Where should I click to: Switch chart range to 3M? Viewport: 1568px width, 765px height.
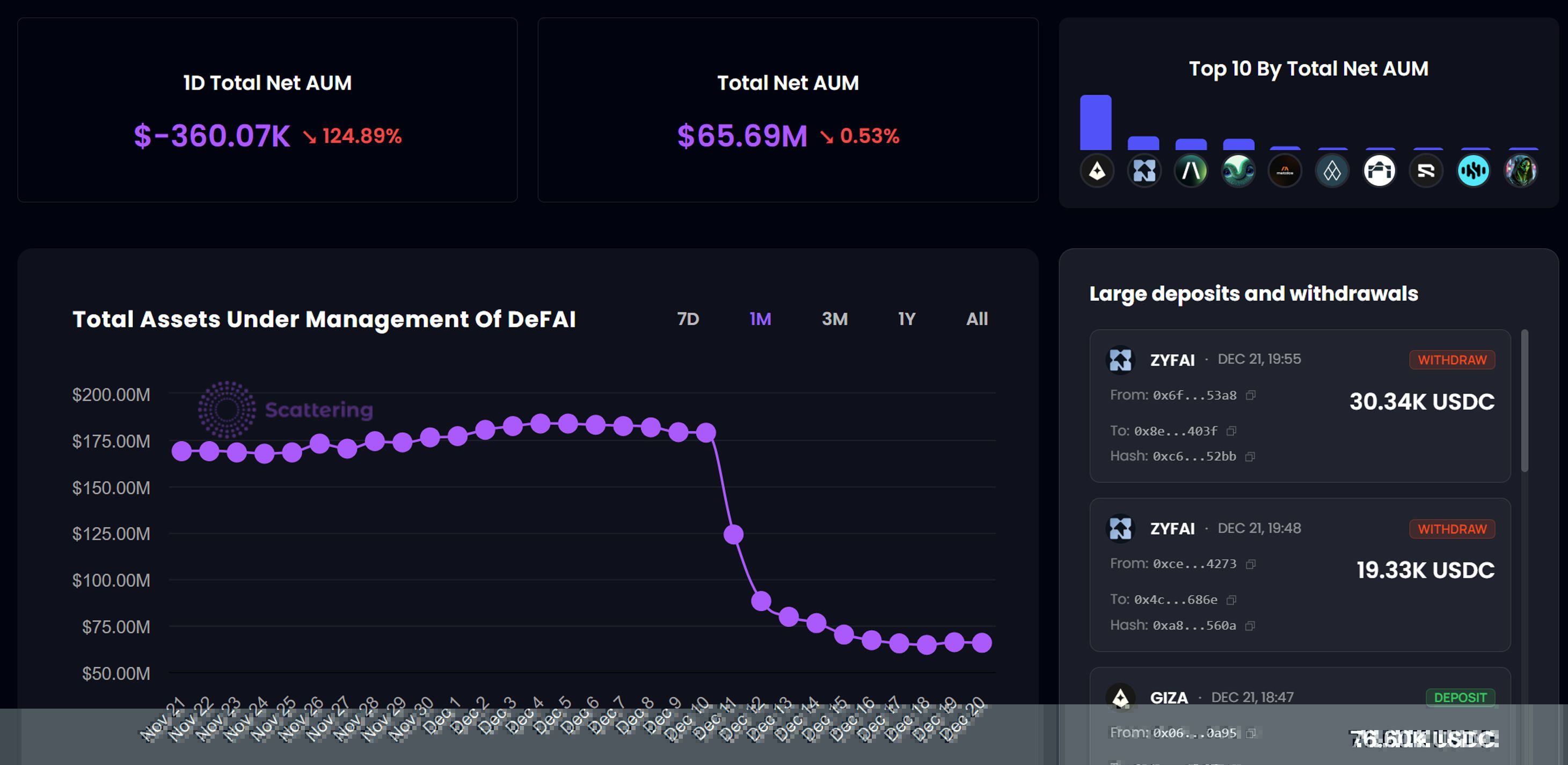[835, 319]
